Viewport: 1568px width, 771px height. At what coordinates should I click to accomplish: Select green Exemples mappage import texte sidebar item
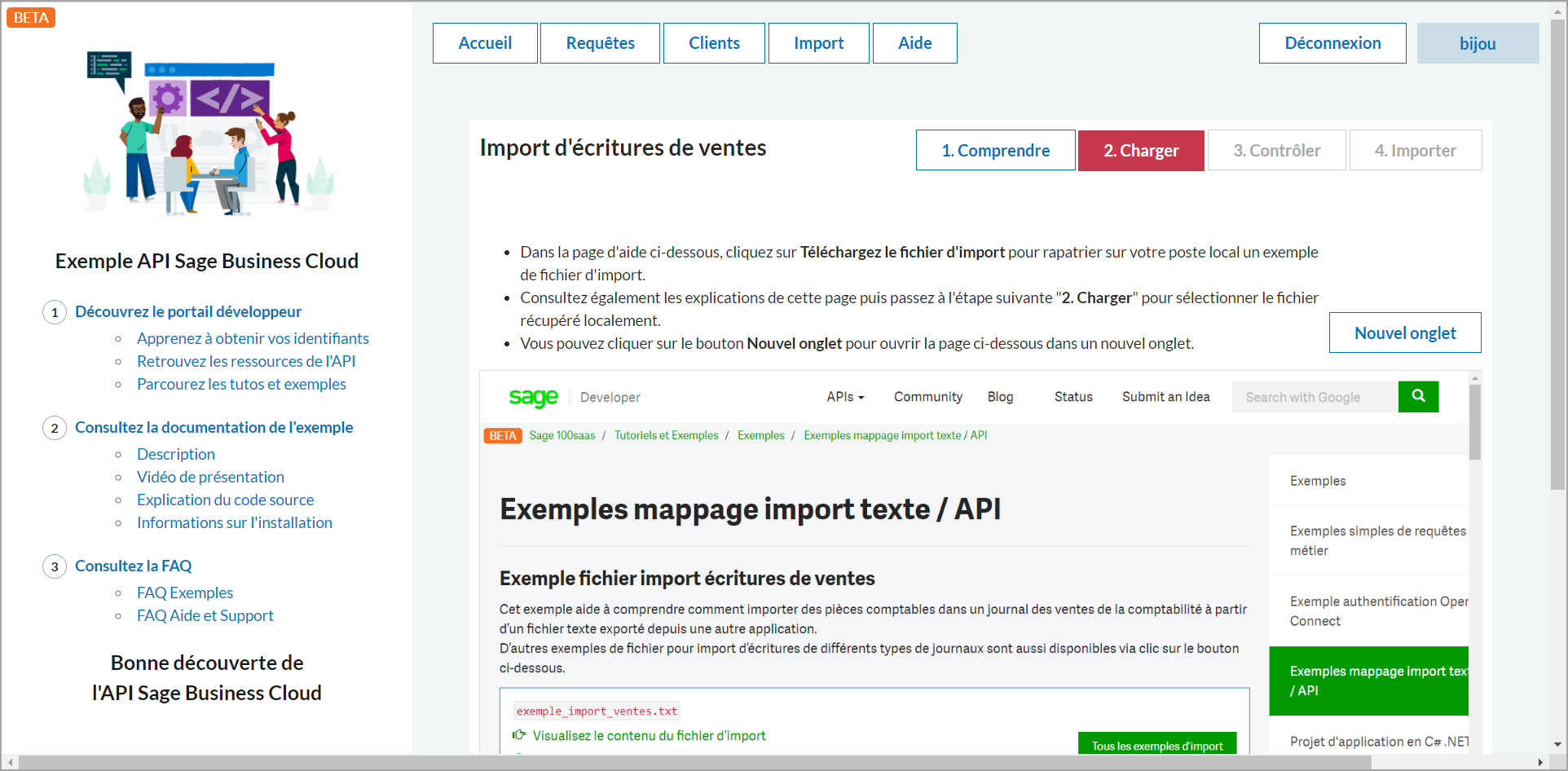1368,681
